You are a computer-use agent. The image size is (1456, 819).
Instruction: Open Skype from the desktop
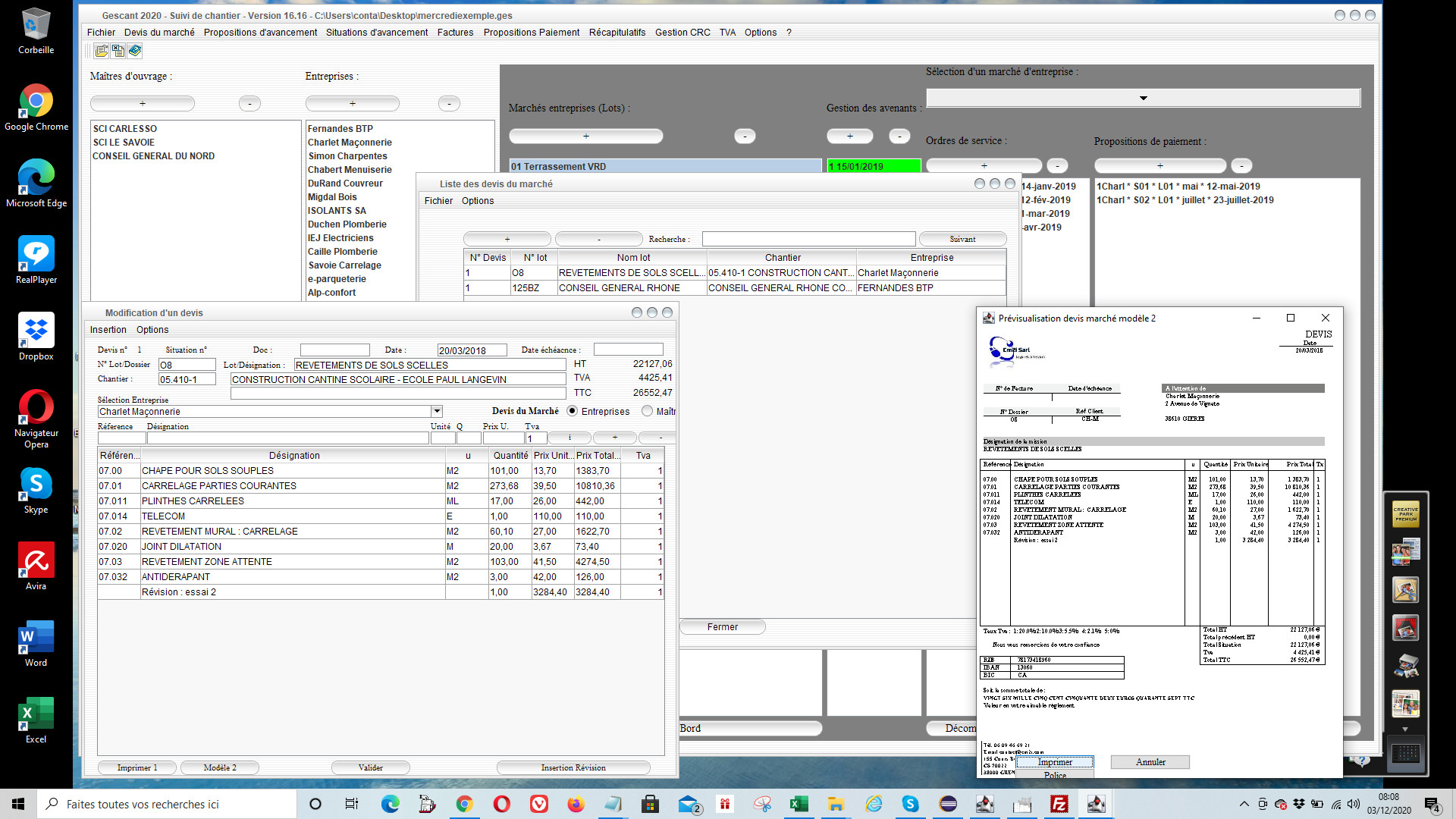point(36,491)
